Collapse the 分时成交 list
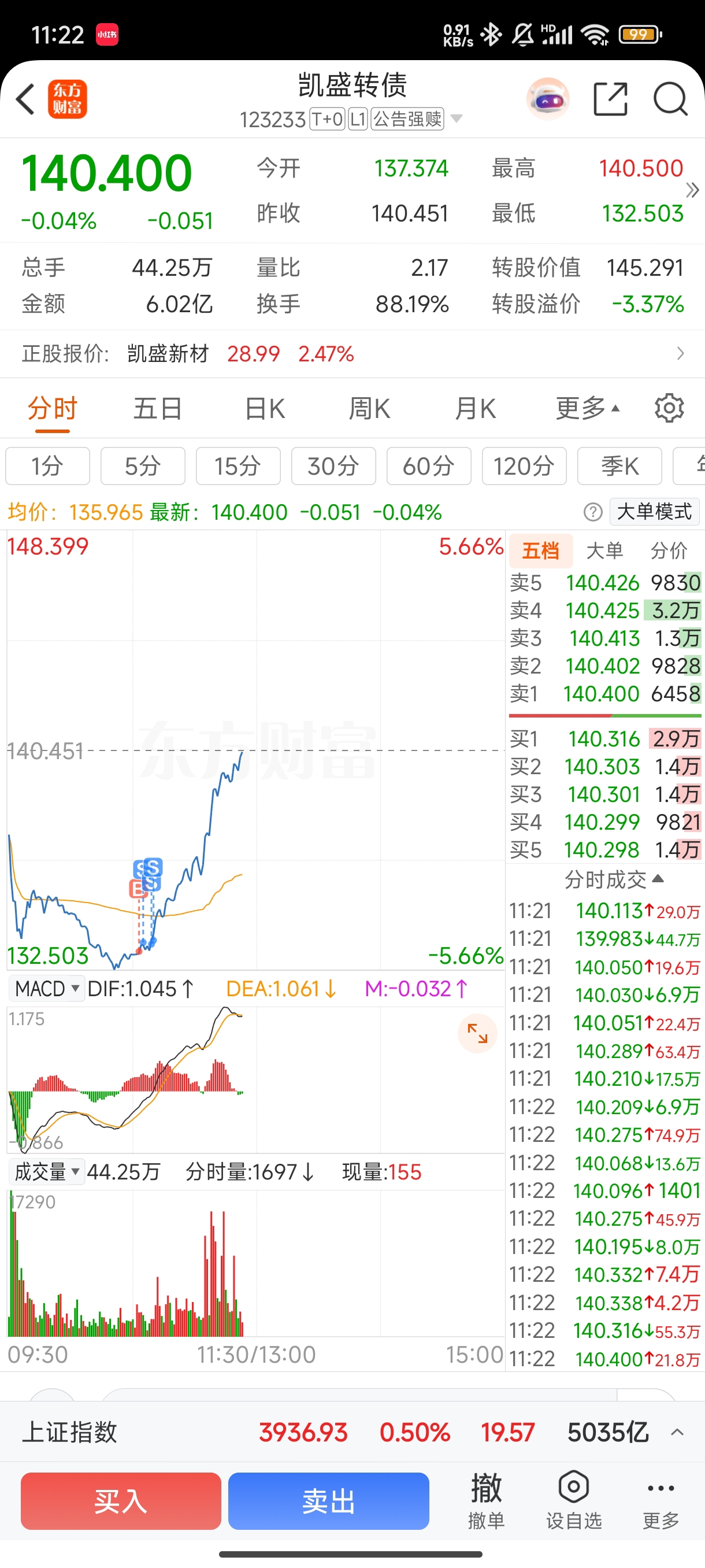 pos(614,879)
